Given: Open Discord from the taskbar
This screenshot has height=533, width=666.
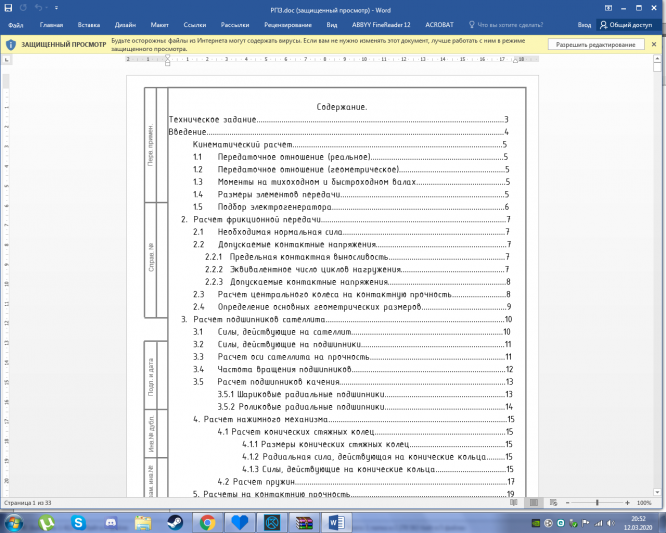Looking at the screenshot, I should [x=111, y=523].
